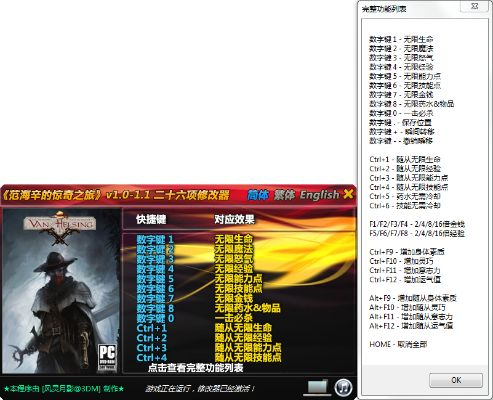Click Ctrl+F11 - 增加意志力 in the dialog
The image size is (493, 400).
(405, 270)
